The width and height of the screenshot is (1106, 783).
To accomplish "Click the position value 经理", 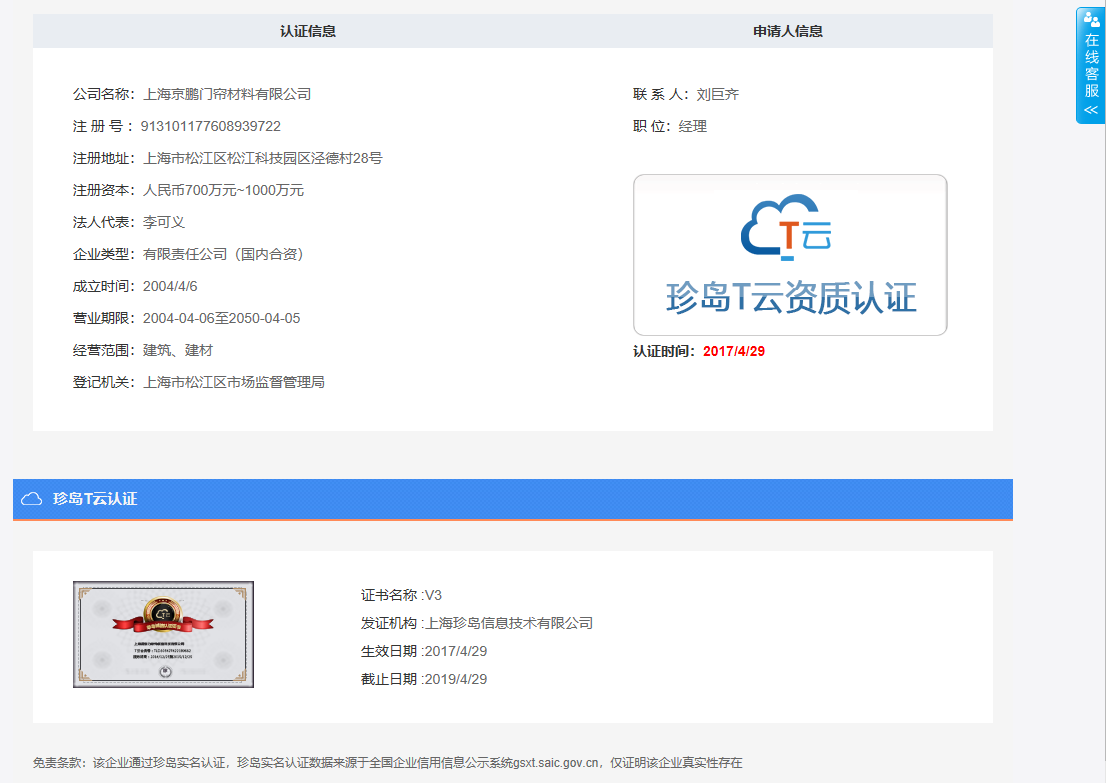I will [693, 126].
